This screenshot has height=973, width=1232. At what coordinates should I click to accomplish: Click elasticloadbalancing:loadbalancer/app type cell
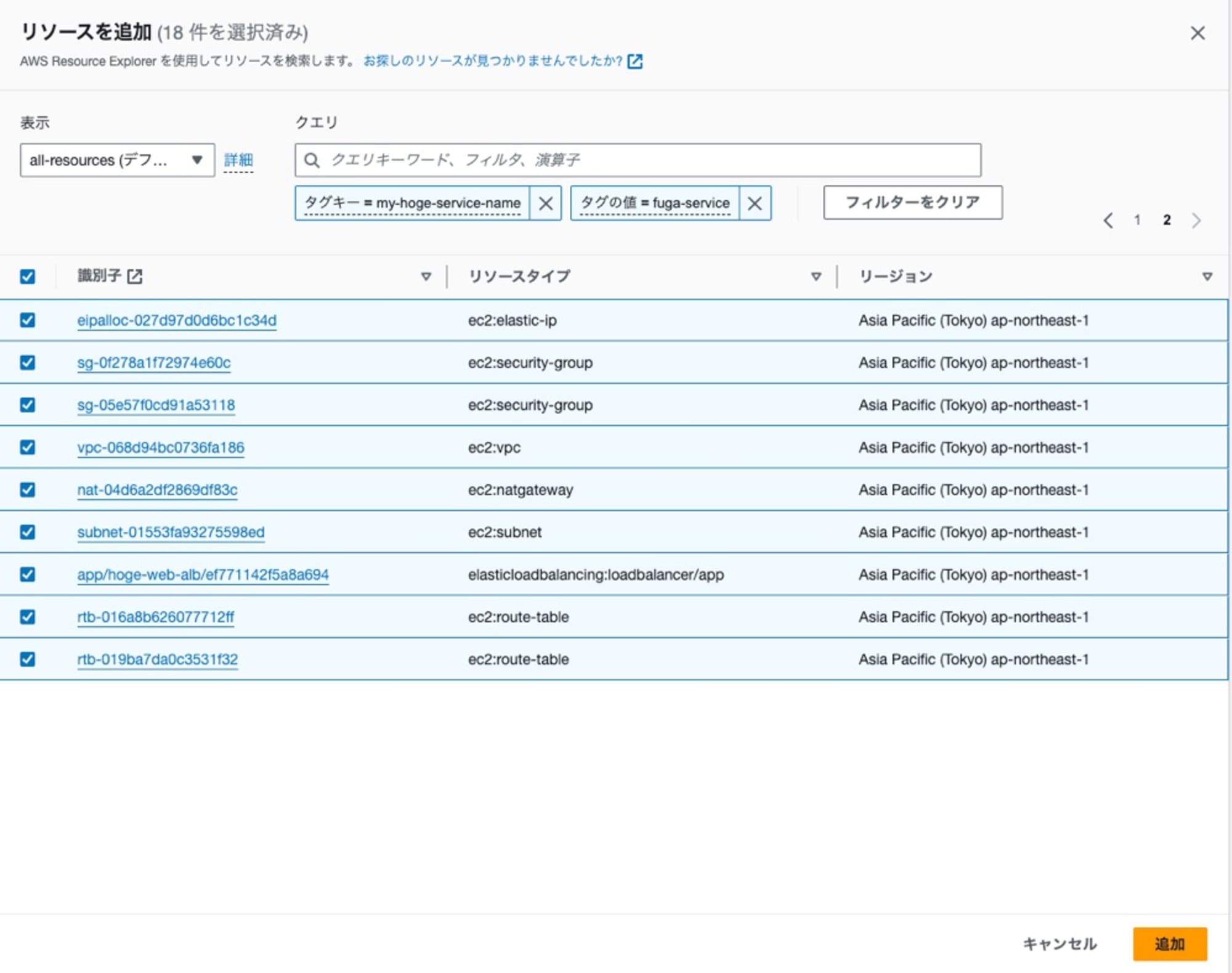tap(596, 575)
